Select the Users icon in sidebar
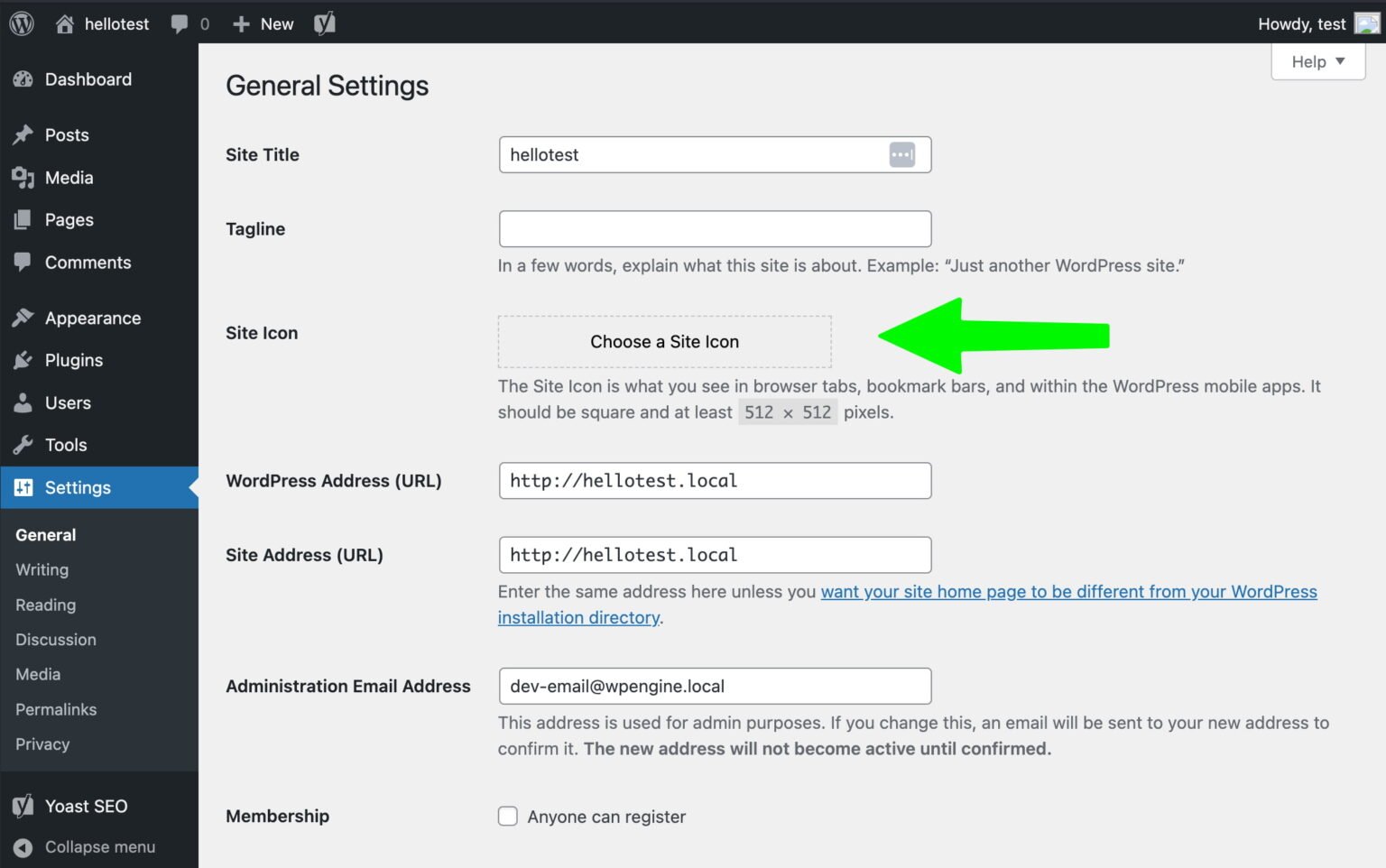 point(23,402)
